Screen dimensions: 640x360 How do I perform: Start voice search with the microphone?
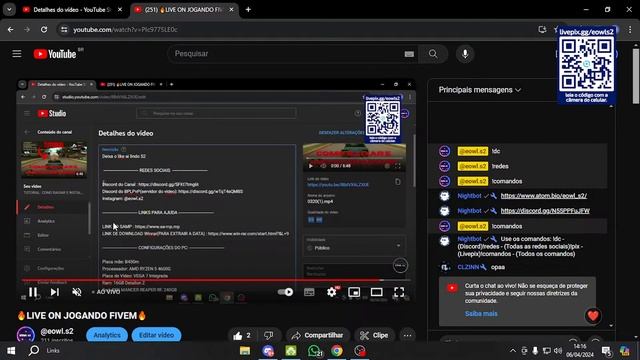click(x=465, y=54)
